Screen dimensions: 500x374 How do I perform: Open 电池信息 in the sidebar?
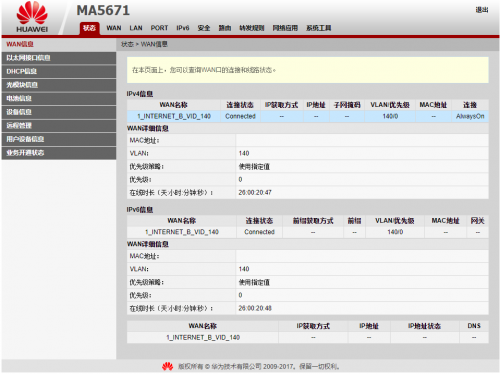tap(59, 99)
